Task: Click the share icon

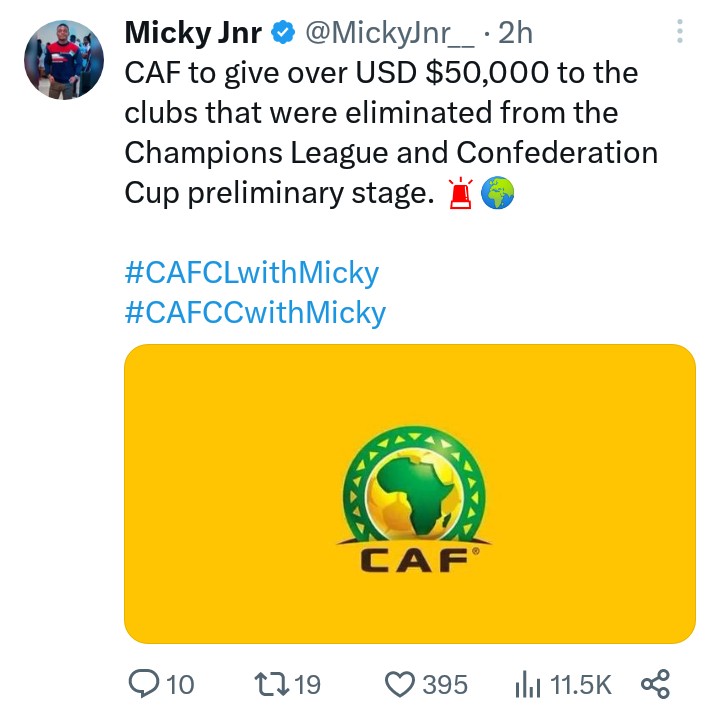Action: point(654,684)
